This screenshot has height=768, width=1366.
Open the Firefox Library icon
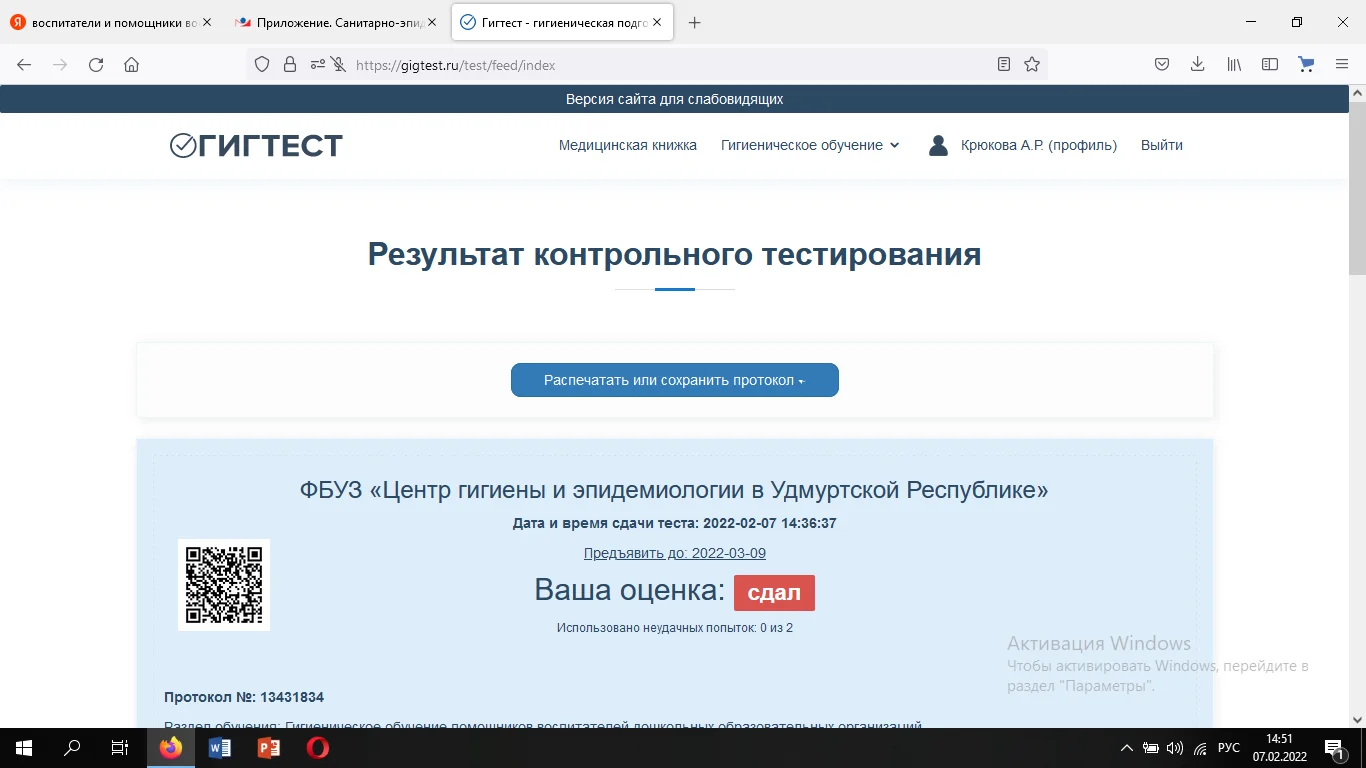point(1233,63)
